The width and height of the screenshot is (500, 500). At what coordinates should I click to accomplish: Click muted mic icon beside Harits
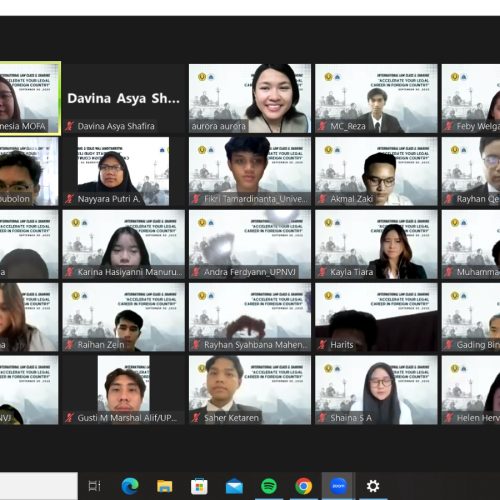(x=322, y=345)
